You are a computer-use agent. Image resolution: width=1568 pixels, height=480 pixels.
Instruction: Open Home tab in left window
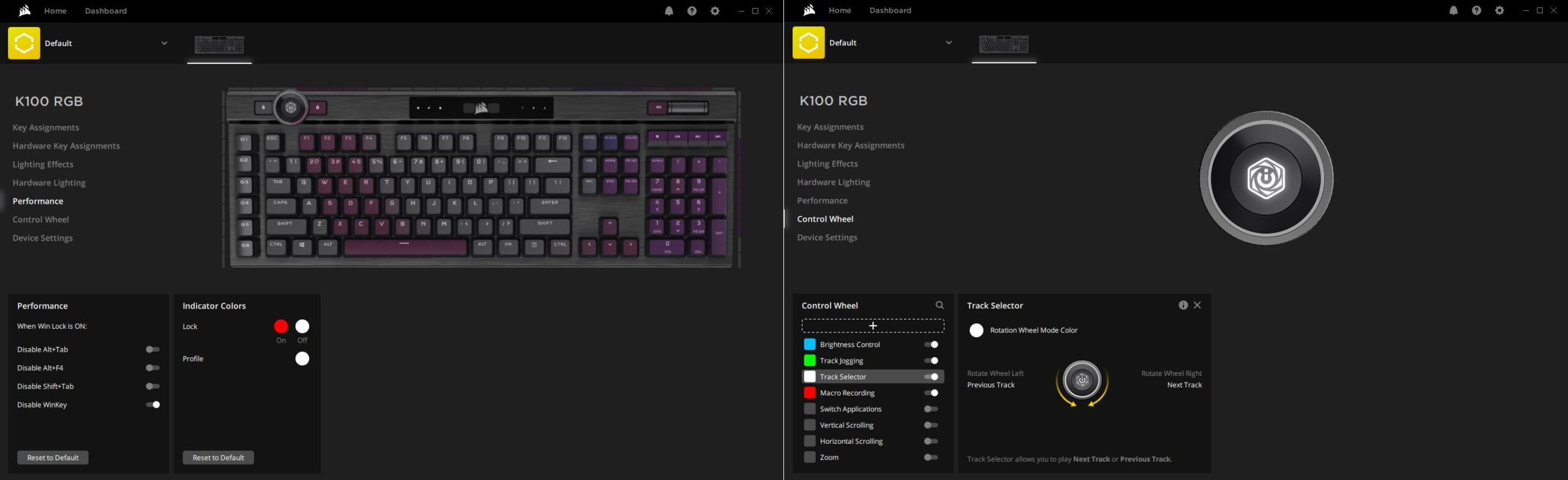pyautogui.click(x=55, y=11)
